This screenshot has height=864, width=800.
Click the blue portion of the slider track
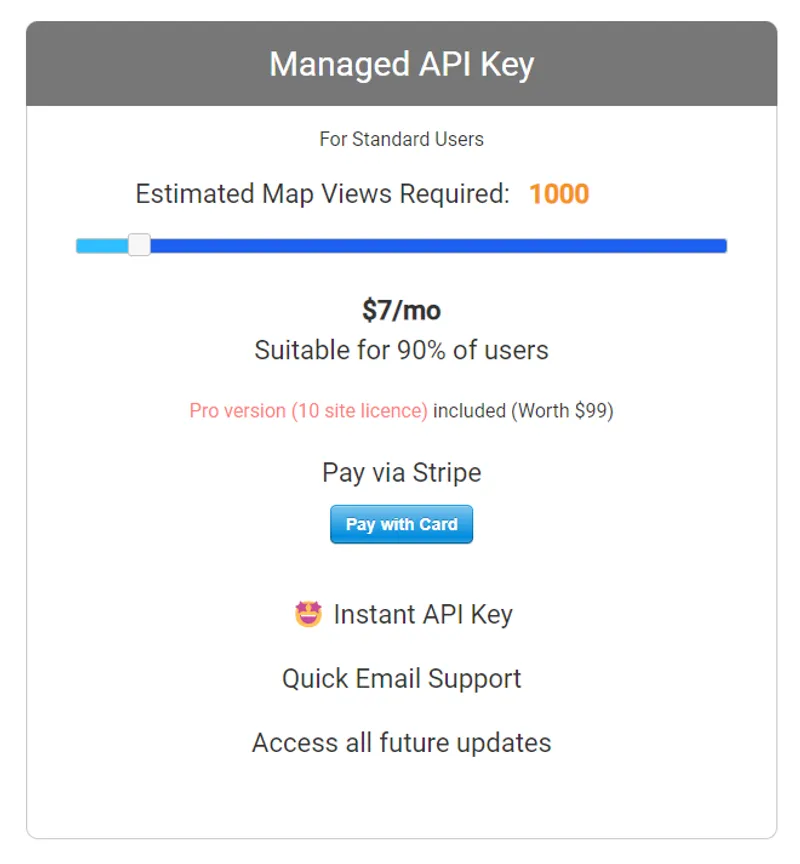click(430, 243)
